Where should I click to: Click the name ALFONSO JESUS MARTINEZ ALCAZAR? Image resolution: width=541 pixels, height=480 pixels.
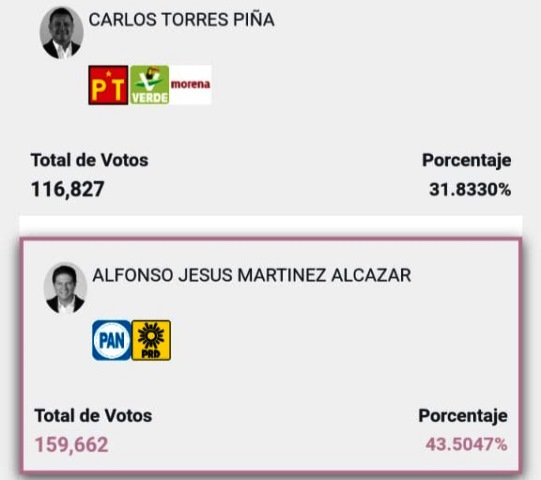(x=252, y=275)
